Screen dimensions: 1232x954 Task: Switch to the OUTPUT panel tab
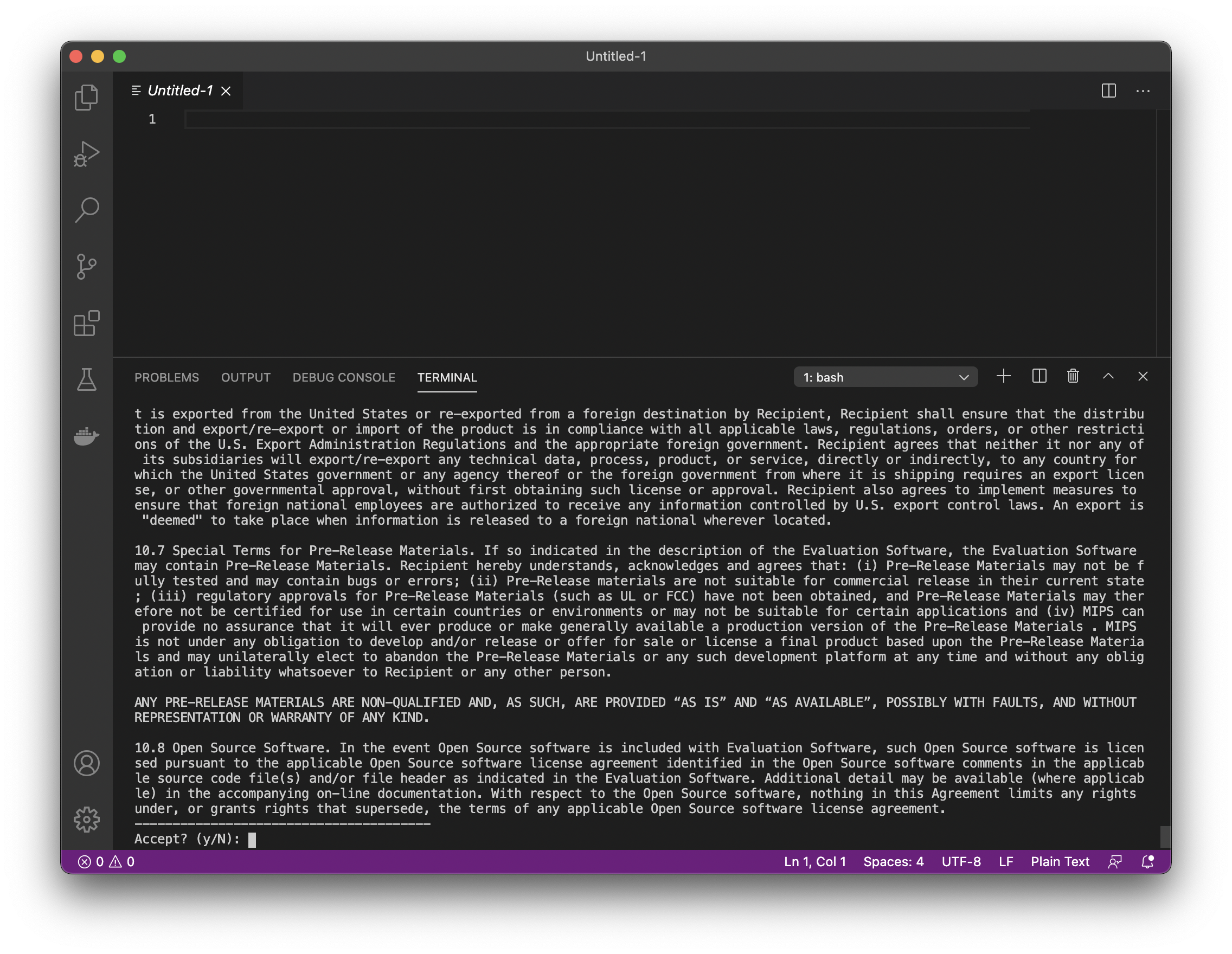246,377
